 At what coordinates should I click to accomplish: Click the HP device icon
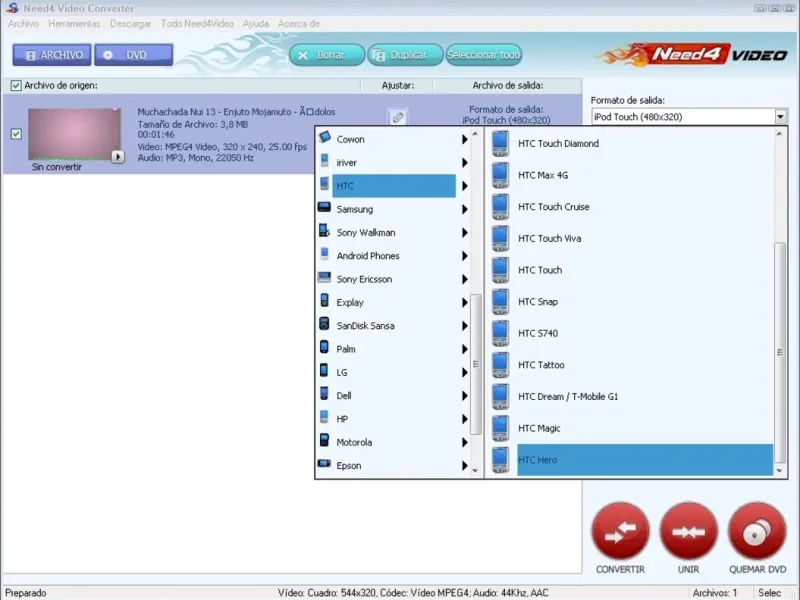[x=324, y=417]
